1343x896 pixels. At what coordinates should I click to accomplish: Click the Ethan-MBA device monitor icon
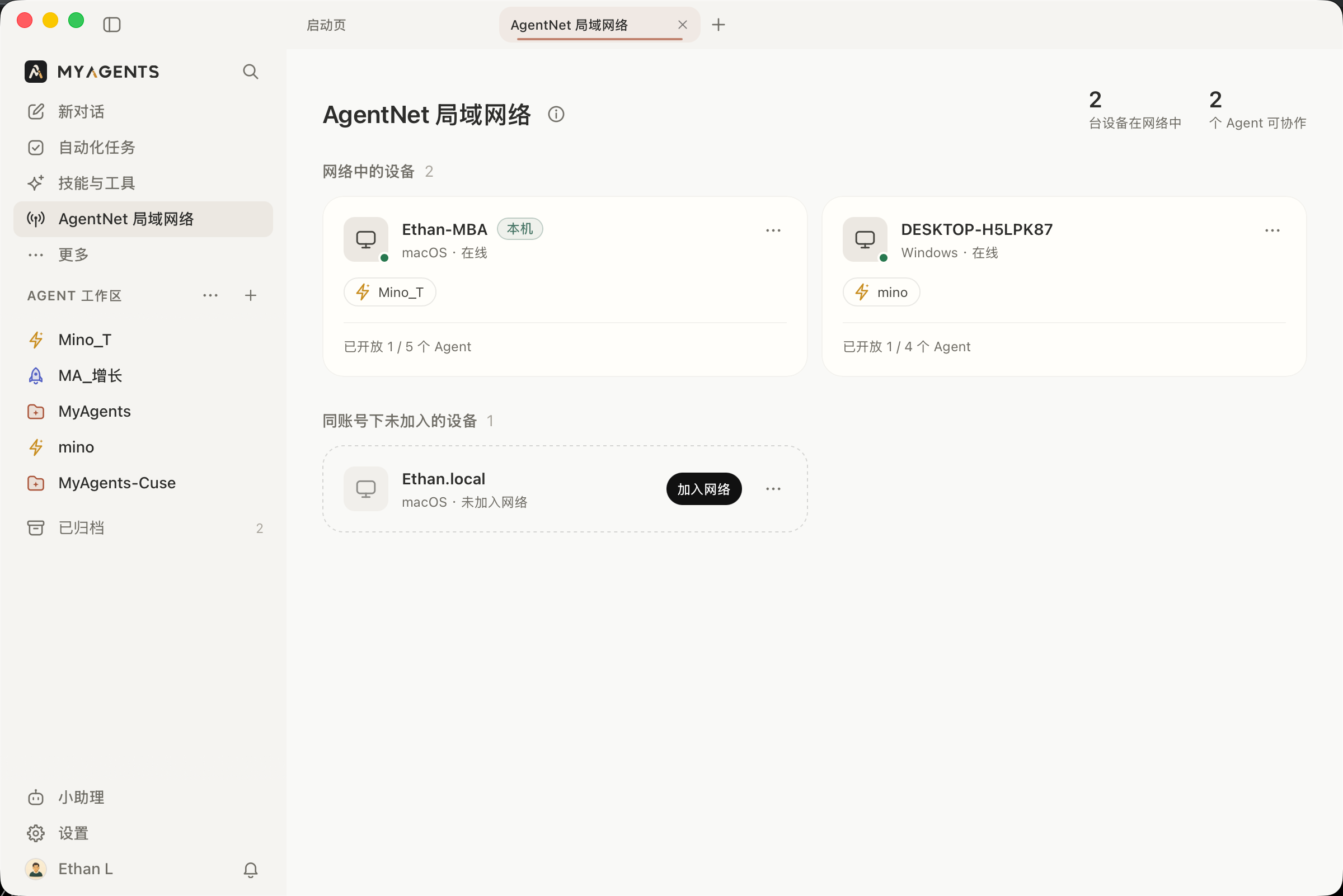(x=366, y=239)
